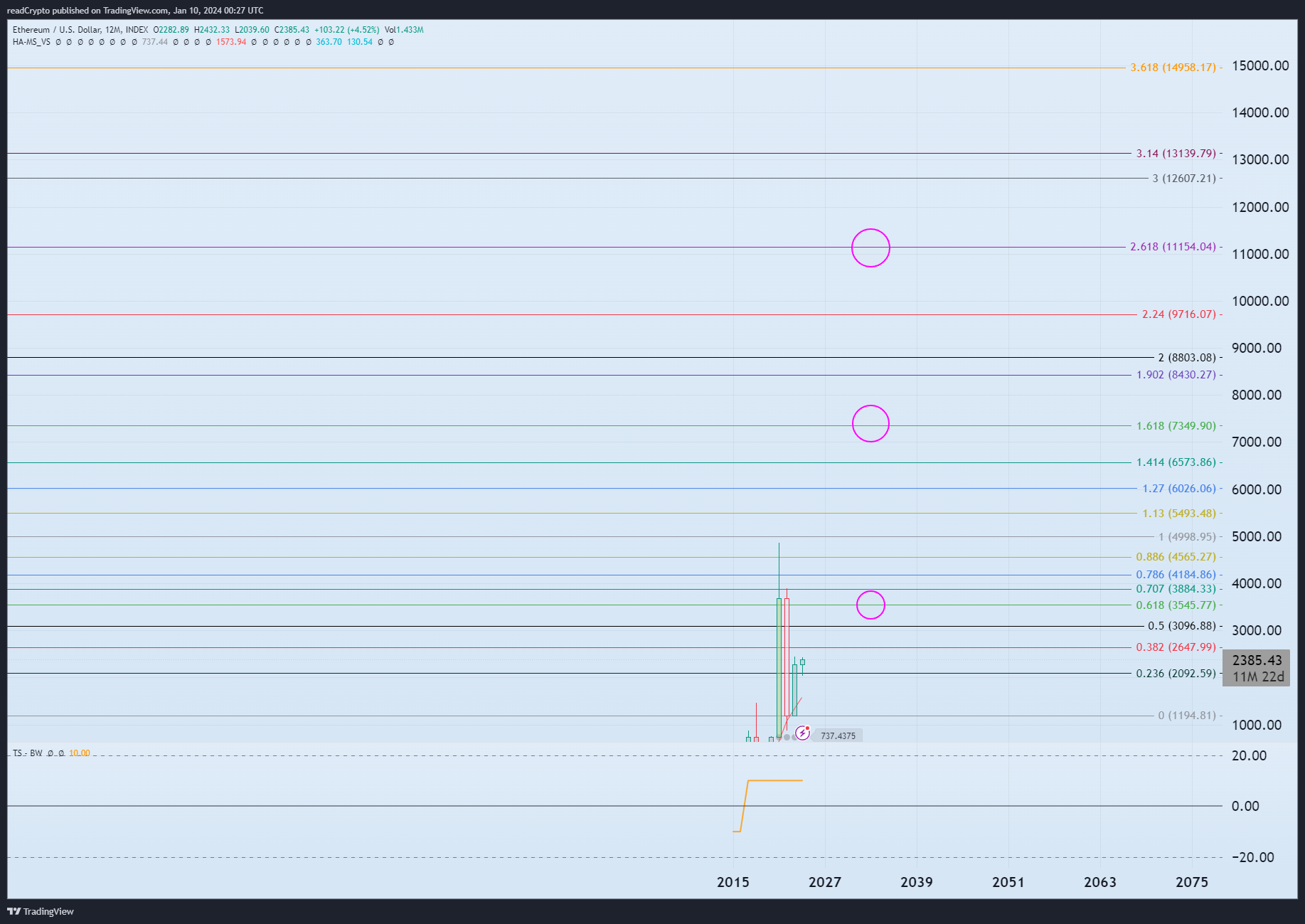Click the red 1573.94 indicator value

[231, 42]
